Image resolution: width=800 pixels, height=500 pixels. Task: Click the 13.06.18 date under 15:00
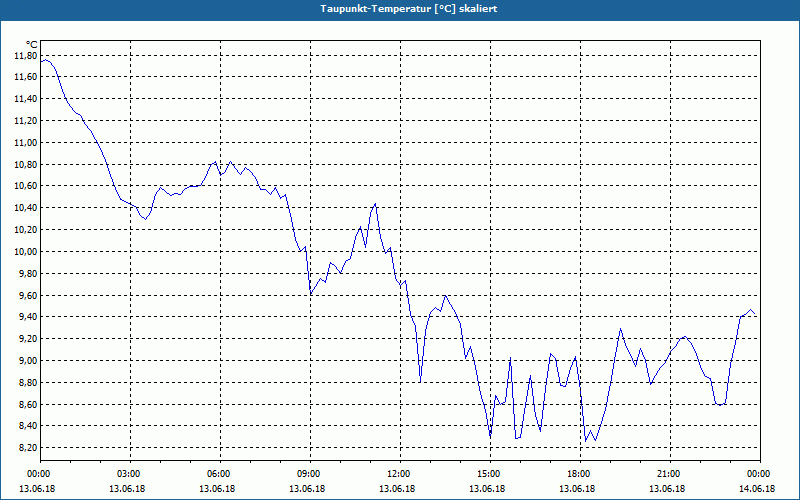click(x=487, y=489)
